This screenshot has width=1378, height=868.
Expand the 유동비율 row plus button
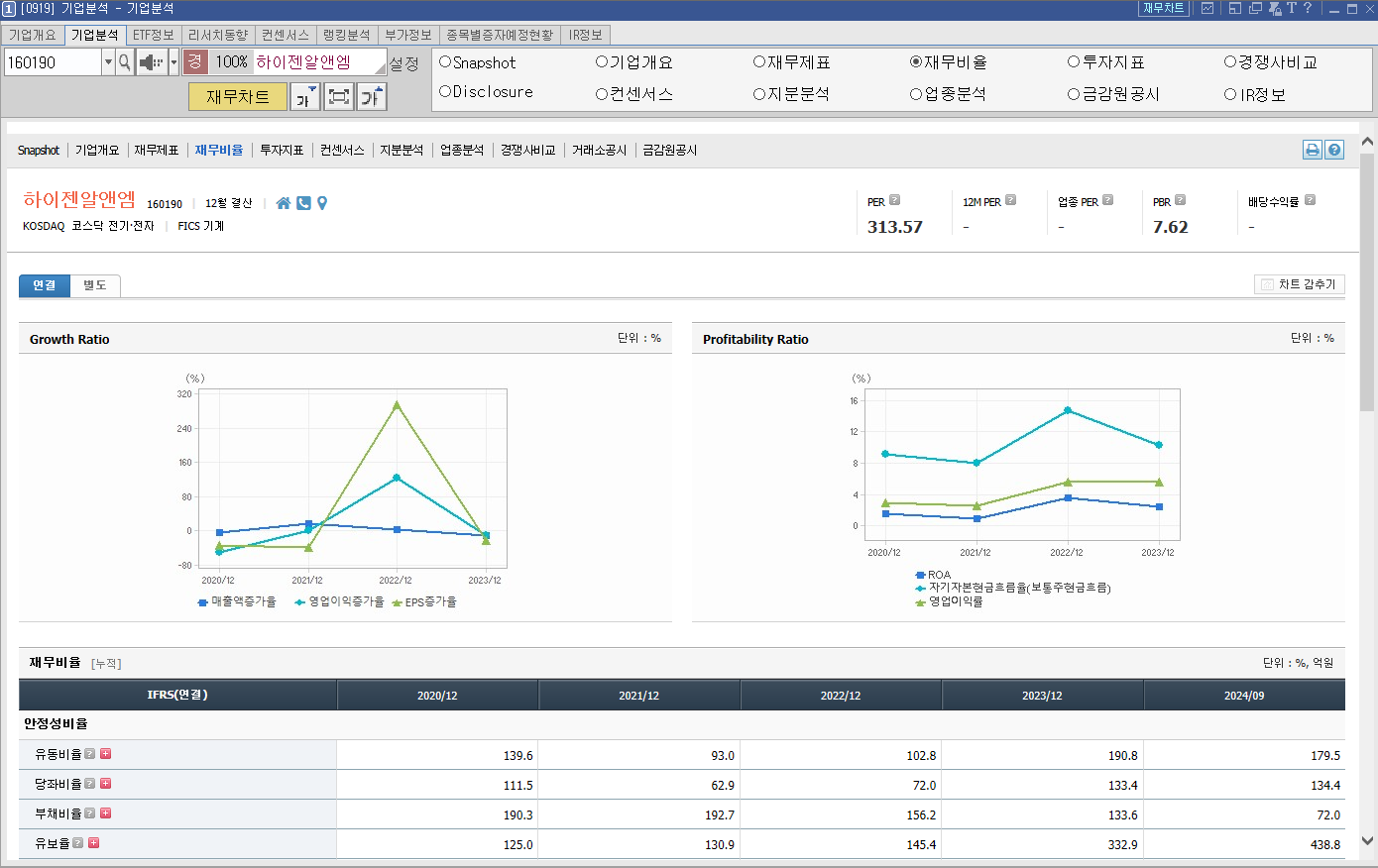click(x=105, y=754)
